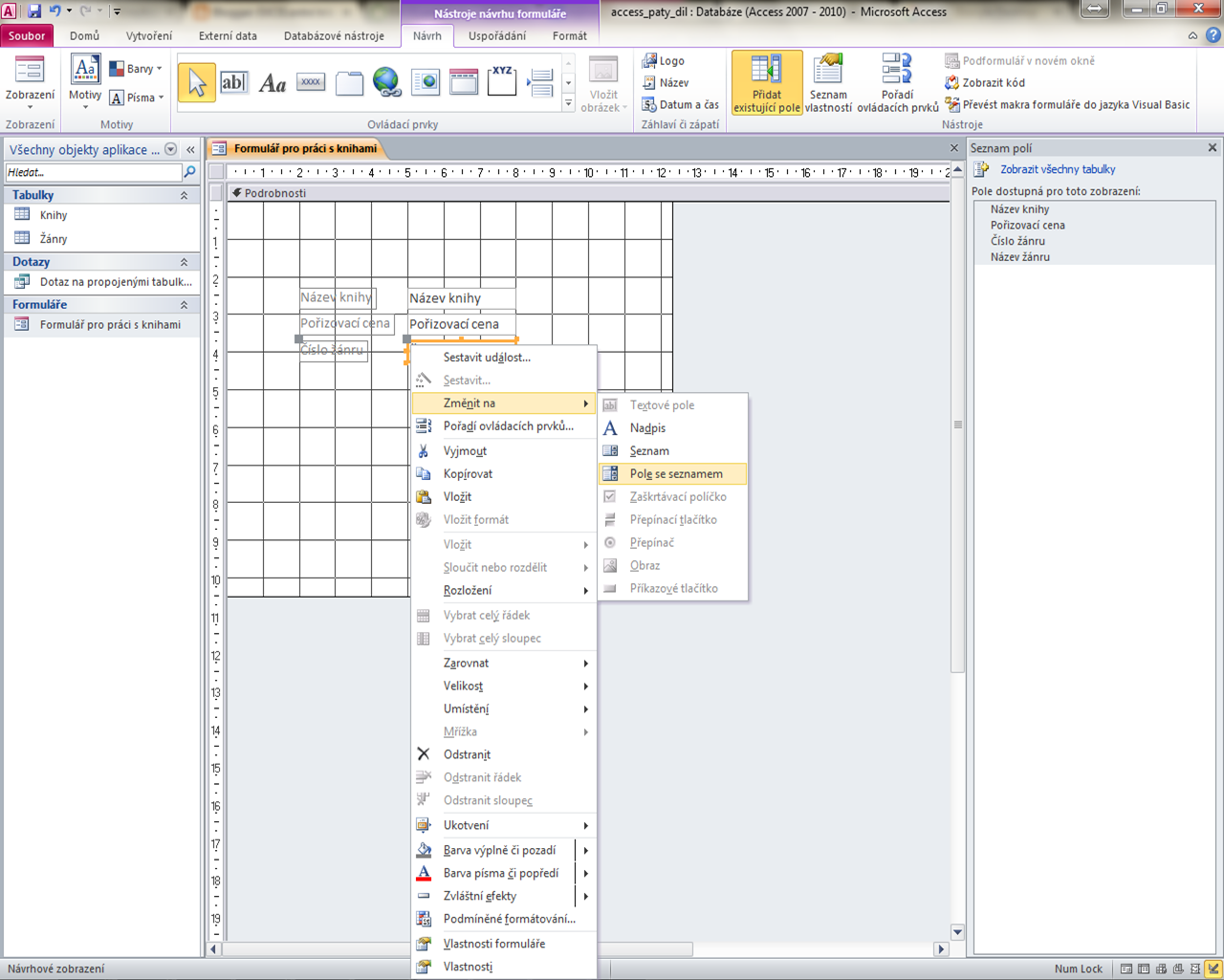Expand the Zarovnat submenu
The width and height of the screenshot is (1224, 980).
[x=504, y=663]
